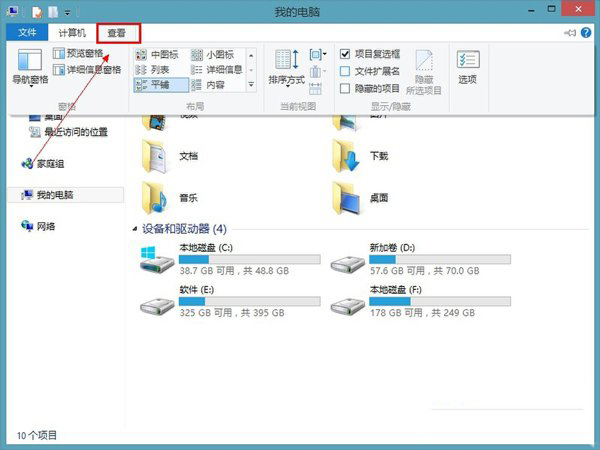Switch to the 计算机 ribbon tab
600x450 pixels.
point(72,33)
